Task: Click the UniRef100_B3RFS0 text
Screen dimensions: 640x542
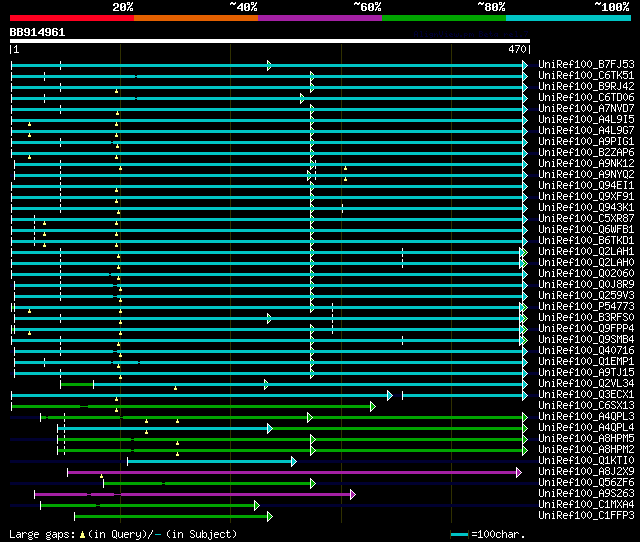Action: tap(586, 318)
